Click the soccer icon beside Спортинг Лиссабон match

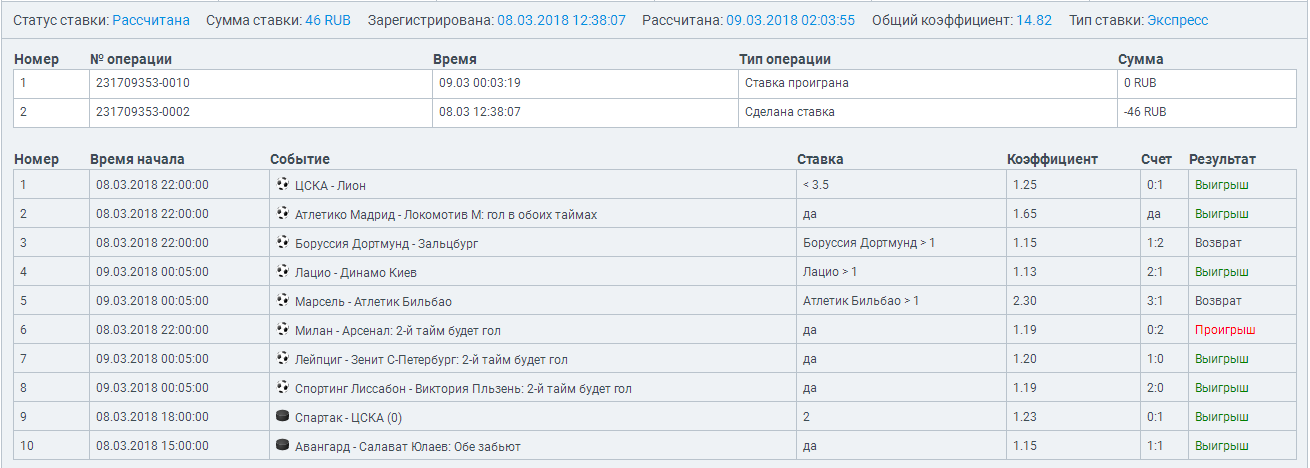point(282,388)
